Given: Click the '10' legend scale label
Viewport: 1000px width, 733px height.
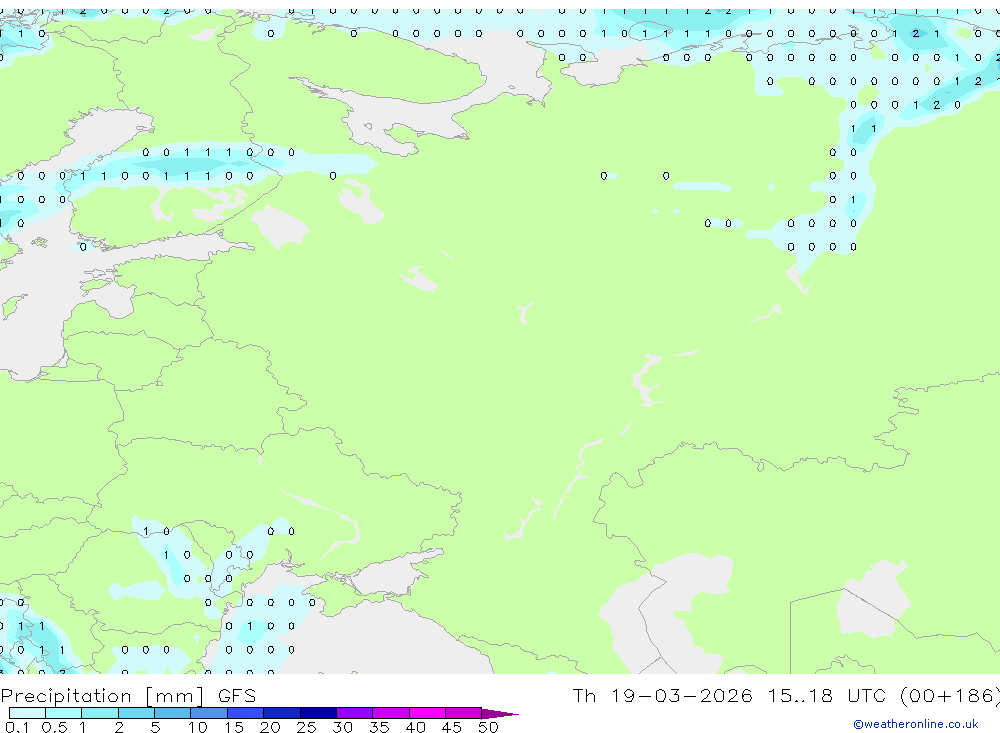Looking at the screenshot, I should point(197,727).
